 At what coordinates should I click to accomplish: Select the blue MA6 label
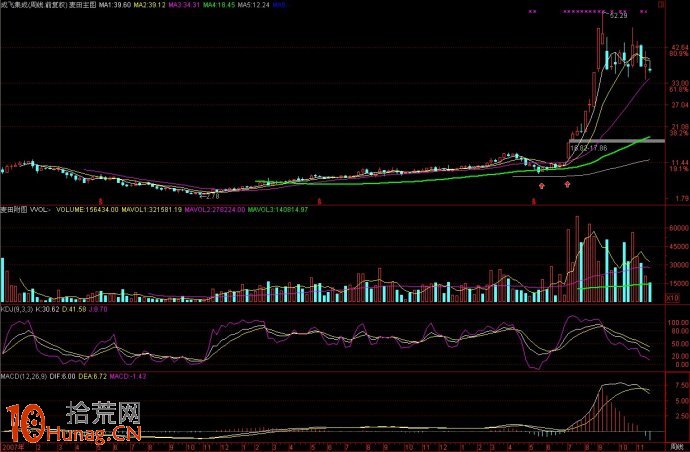coord(279,5)
